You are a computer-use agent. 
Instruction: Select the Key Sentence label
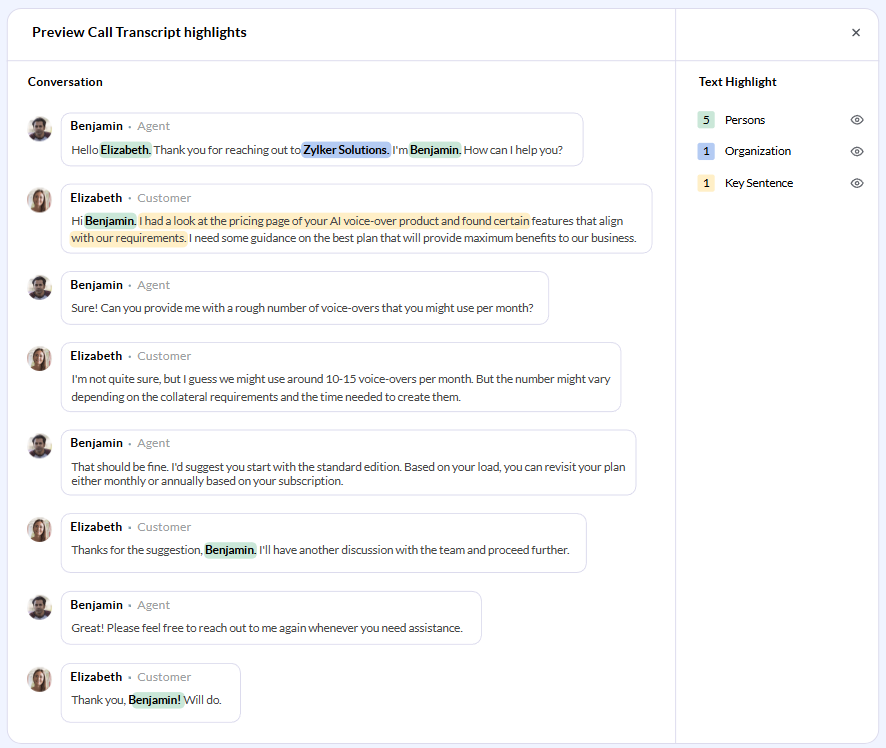coord(758,183)
